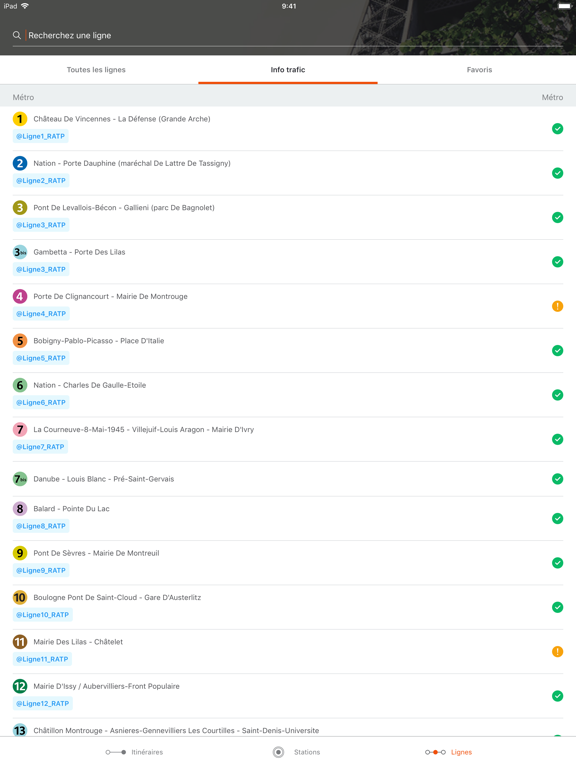Tap the Metro line 10 badge

point(20,598)
